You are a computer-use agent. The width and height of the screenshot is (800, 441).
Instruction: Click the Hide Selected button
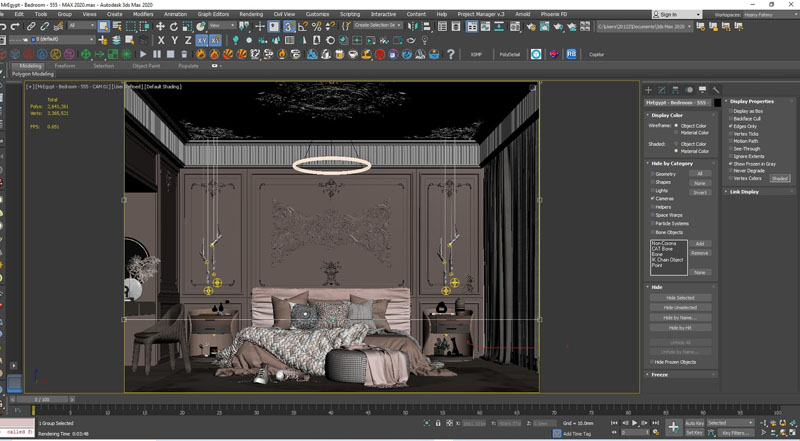pos(679,298)
